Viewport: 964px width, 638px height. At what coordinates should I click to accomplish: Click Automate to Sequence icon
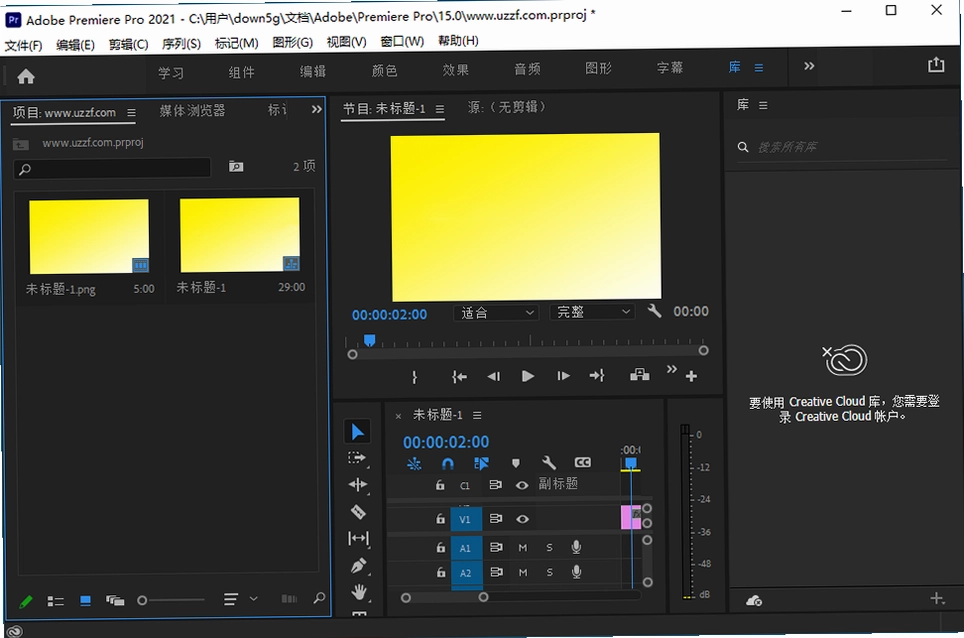pyautogui.click(x=289, y=599)
